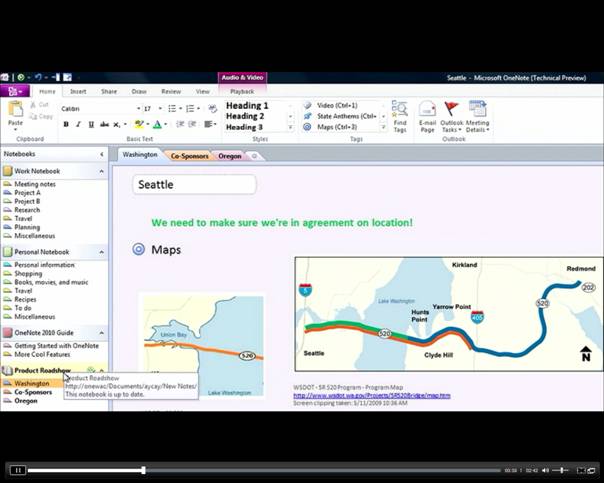Open the font color dropdown arrow

click(x=166, y=124)
